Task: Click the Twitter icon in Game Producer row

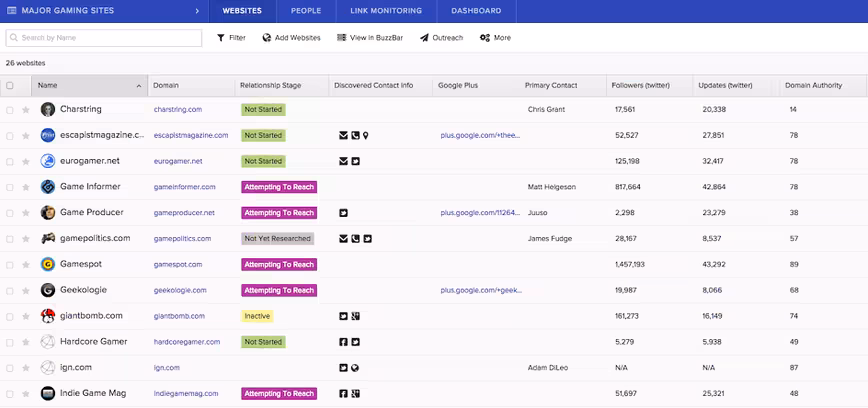Action: 343,213
